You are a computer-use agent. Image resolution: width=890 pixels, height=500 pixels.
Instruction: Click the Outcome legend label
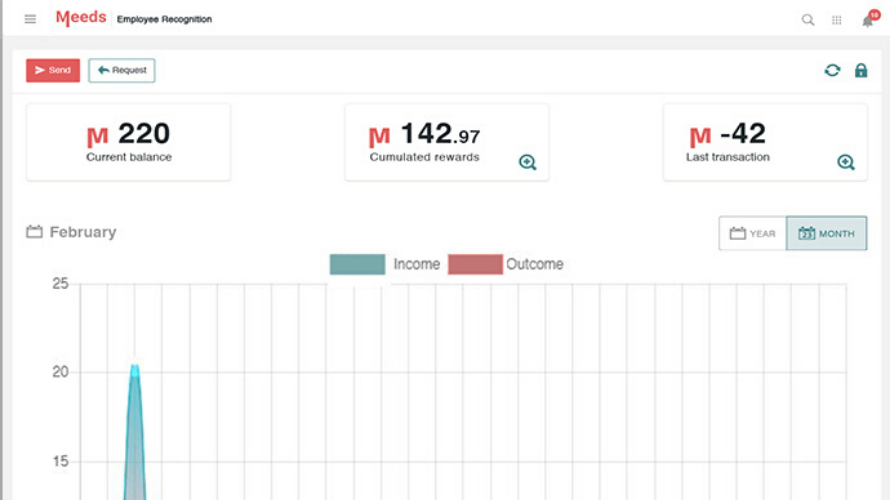pos(535,264)
